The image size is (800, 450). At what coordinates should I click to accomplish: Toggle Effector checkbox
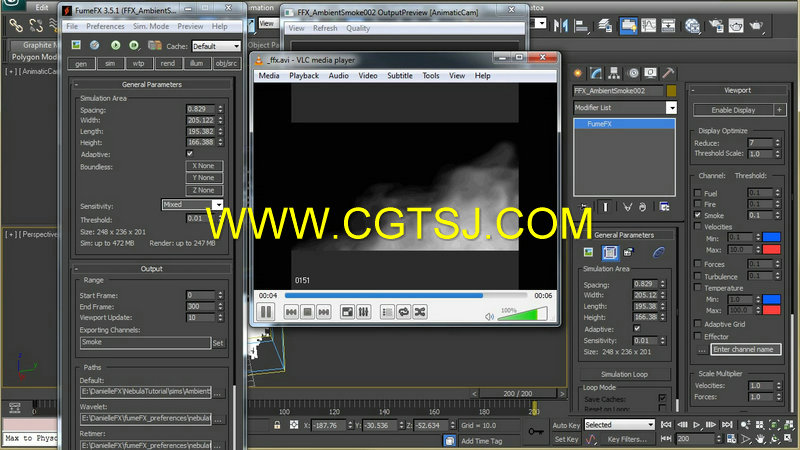click(697, 336)
